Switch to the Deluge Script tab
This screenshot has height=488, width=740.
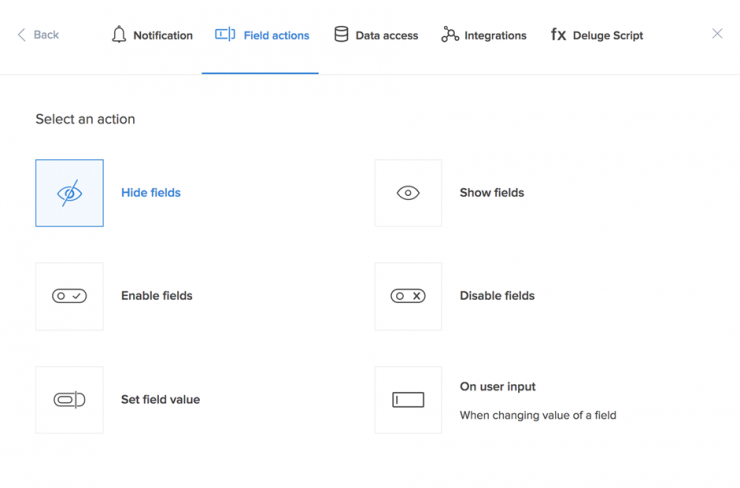[x=597, y=35]
